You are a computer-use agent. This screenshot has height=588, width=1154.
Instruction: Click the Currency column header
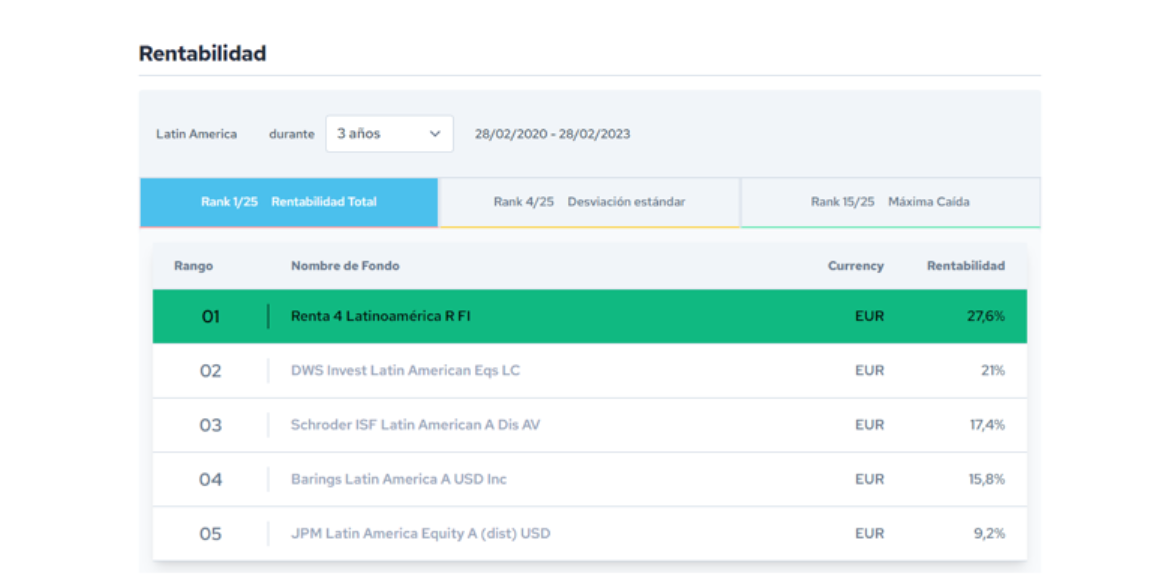pos(855,266)
